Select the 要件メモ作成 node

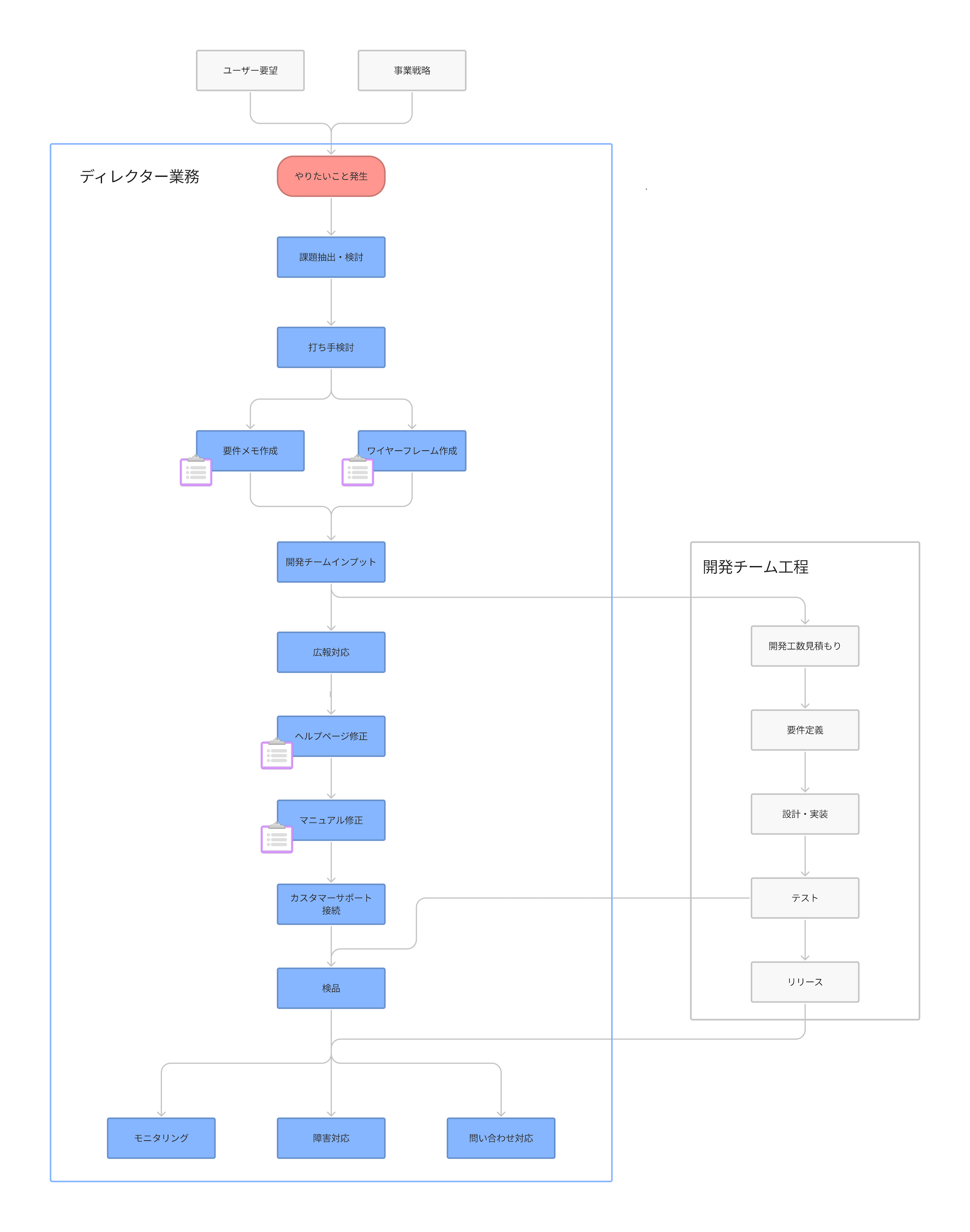point(250,450)
